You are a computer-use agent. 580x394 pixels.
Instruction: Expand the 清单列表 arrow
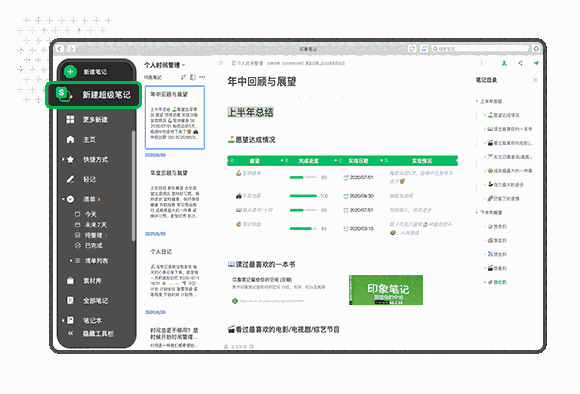click(71, 260)
